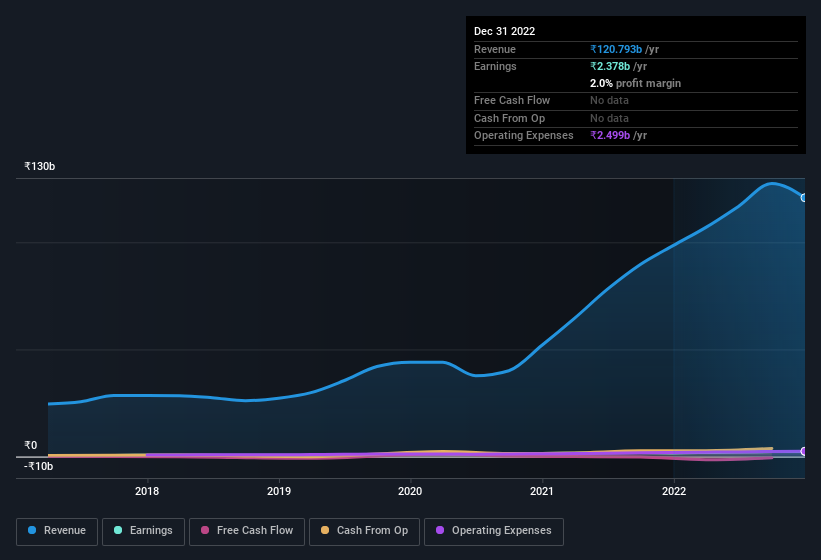Click Operating Expenses label in tooltip

click(x=524, y=136)
